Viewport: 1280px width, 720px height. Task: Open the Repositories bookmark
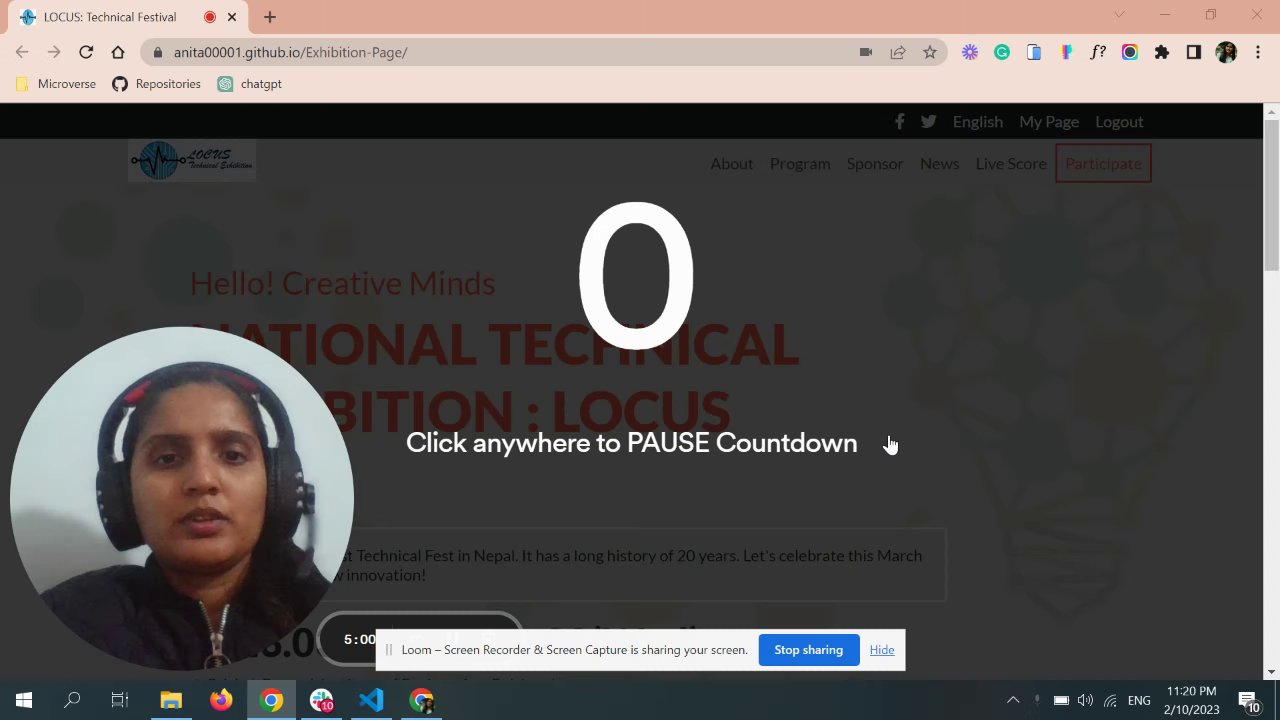click(156, 84)
